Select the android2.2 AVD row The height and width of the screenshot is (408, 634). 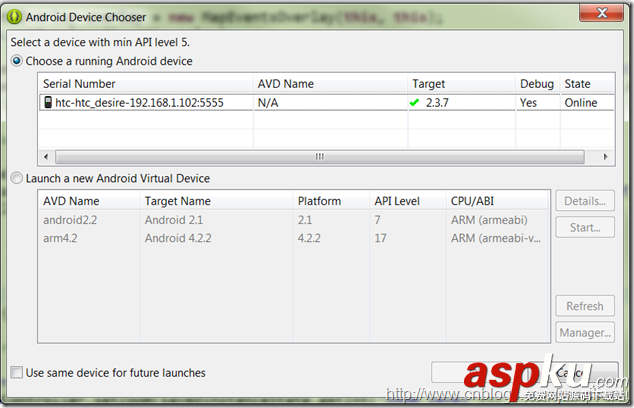(x=294, y=220)
